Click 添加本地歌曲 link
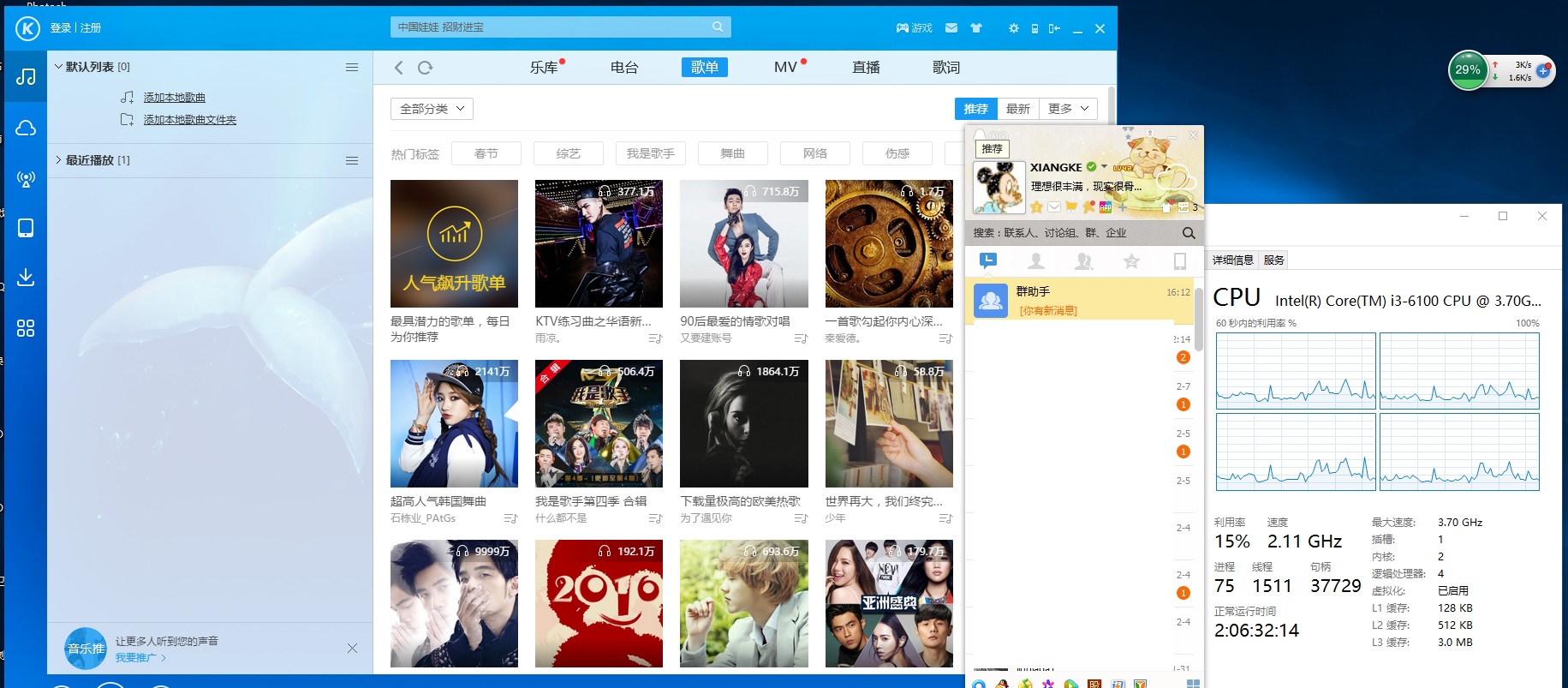1568x688 pixels. tap(175, 98)
